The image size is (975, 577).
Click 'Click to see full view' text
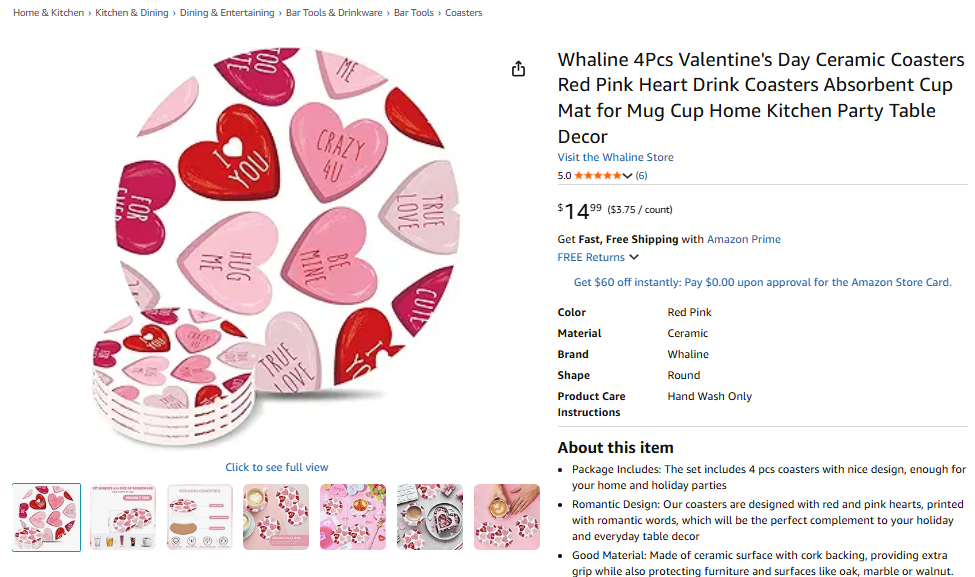[x=276, y=467]
